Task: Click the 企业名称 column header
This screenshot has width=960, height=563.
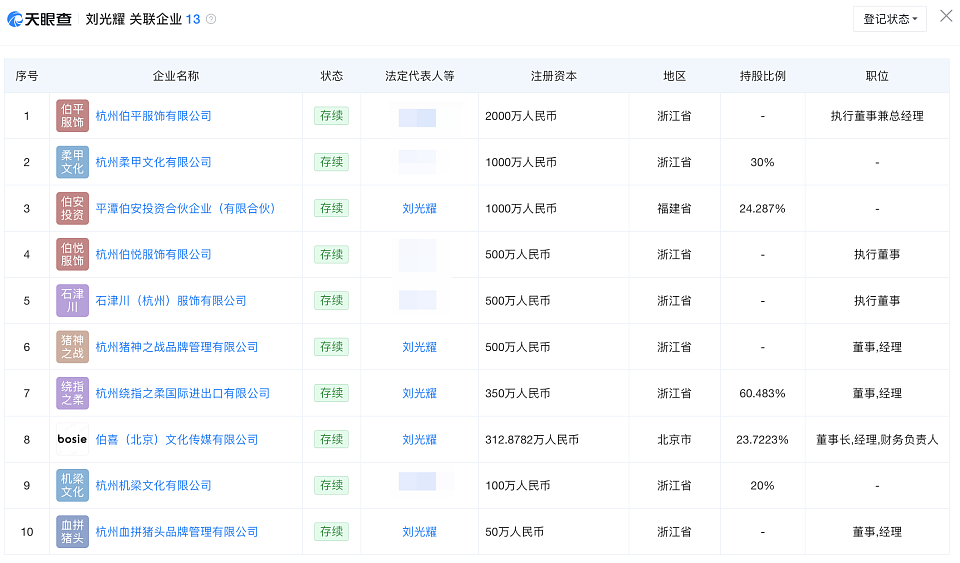Action: [x=176, y=76]
